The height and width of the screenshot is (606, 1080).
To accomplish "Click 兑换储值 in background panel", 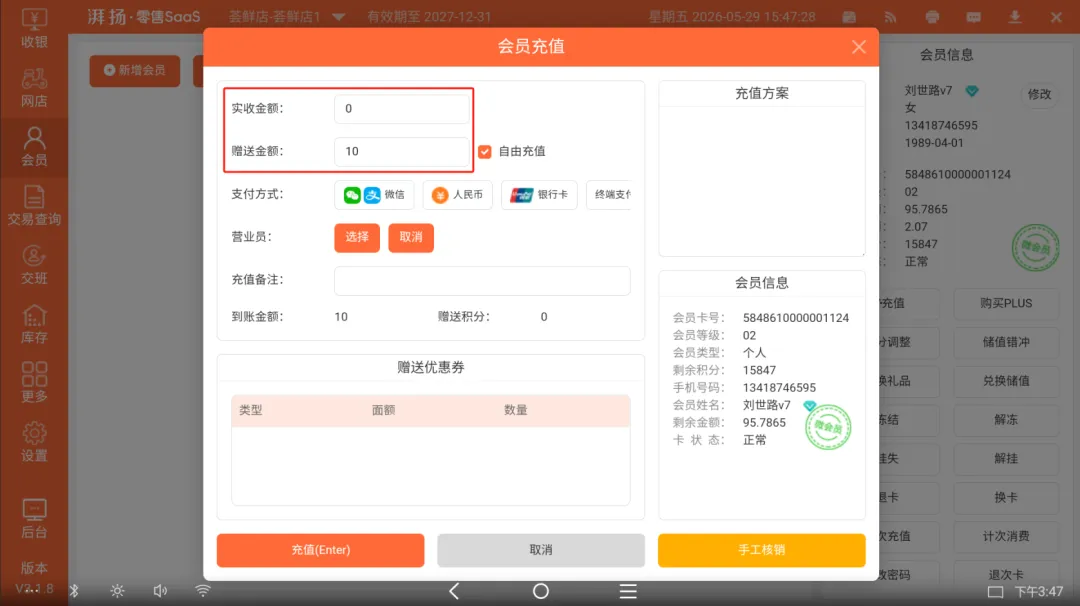I will [x=1006, y=381].
